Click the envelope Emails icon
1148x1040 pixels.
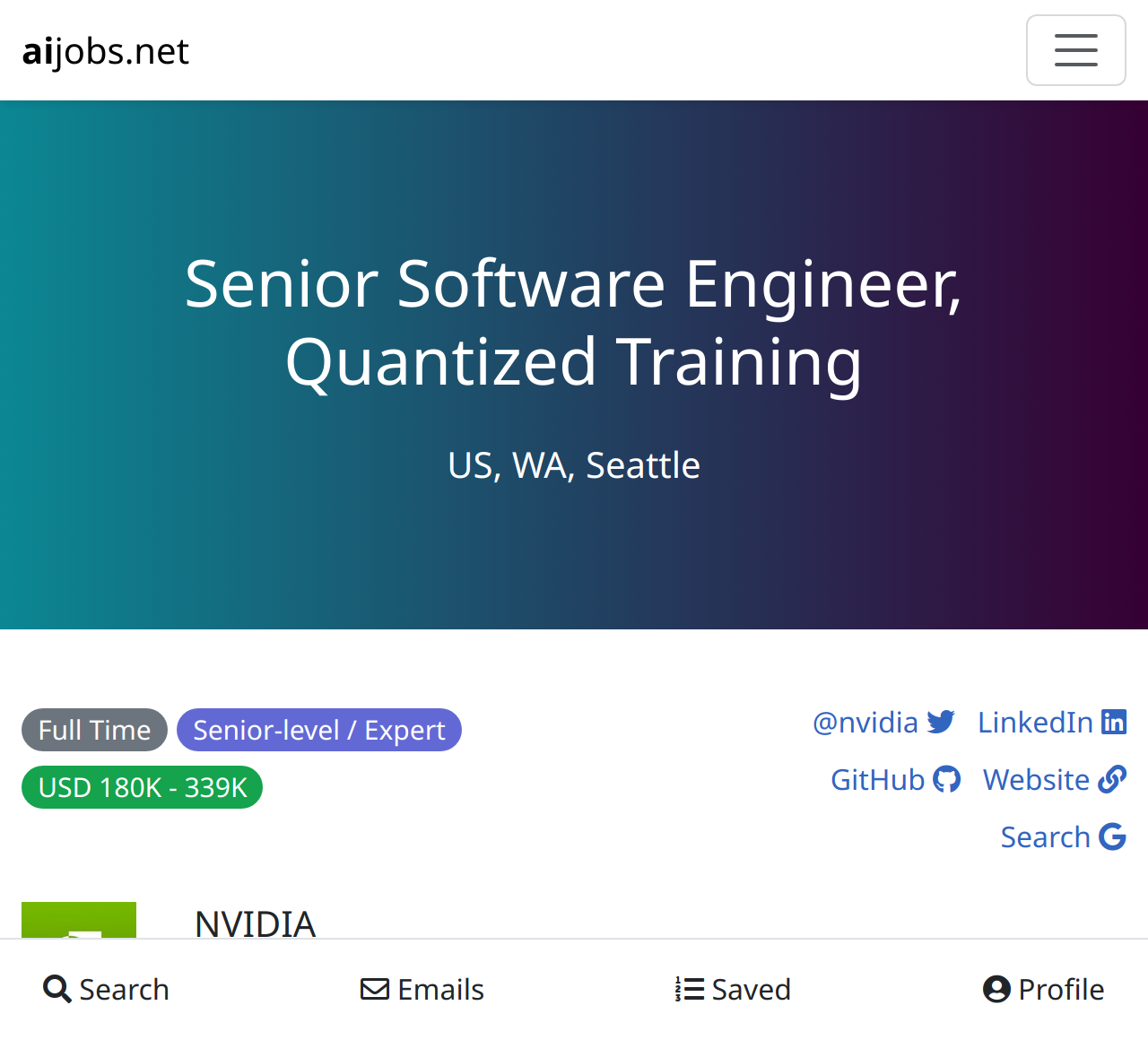click(x=375, y=989)
